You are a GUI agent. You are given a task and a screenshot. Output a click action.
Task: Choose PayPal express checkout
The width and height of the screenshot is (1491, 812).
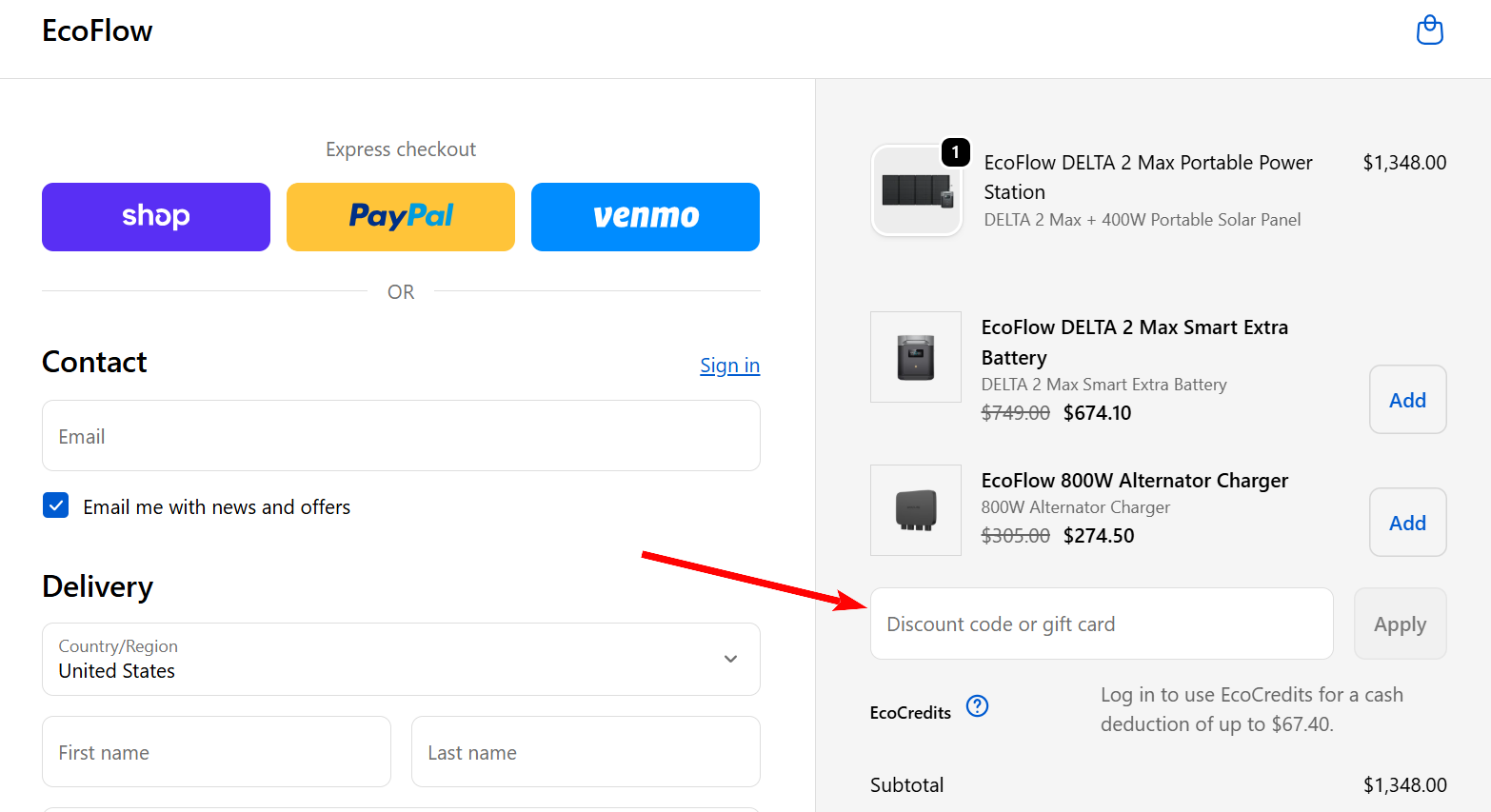[401, 217]
